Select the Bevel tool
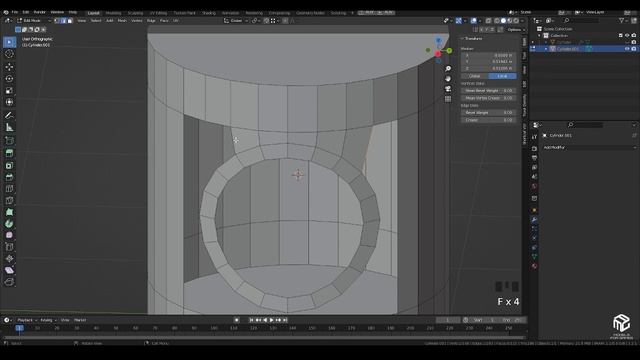 [x=9, y=177]
